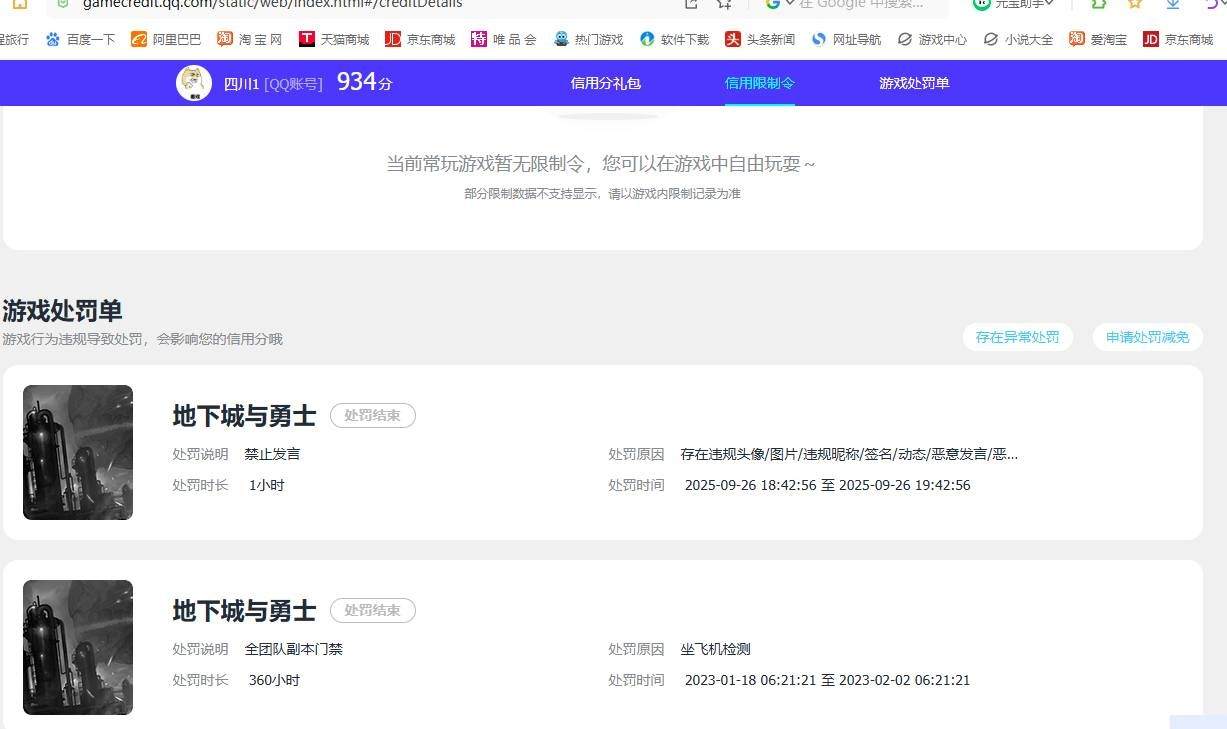This screenshot has width=1227, height=729.
Task: Click the 全团队副本门禁 penalty description
Action: pos(293,649)
